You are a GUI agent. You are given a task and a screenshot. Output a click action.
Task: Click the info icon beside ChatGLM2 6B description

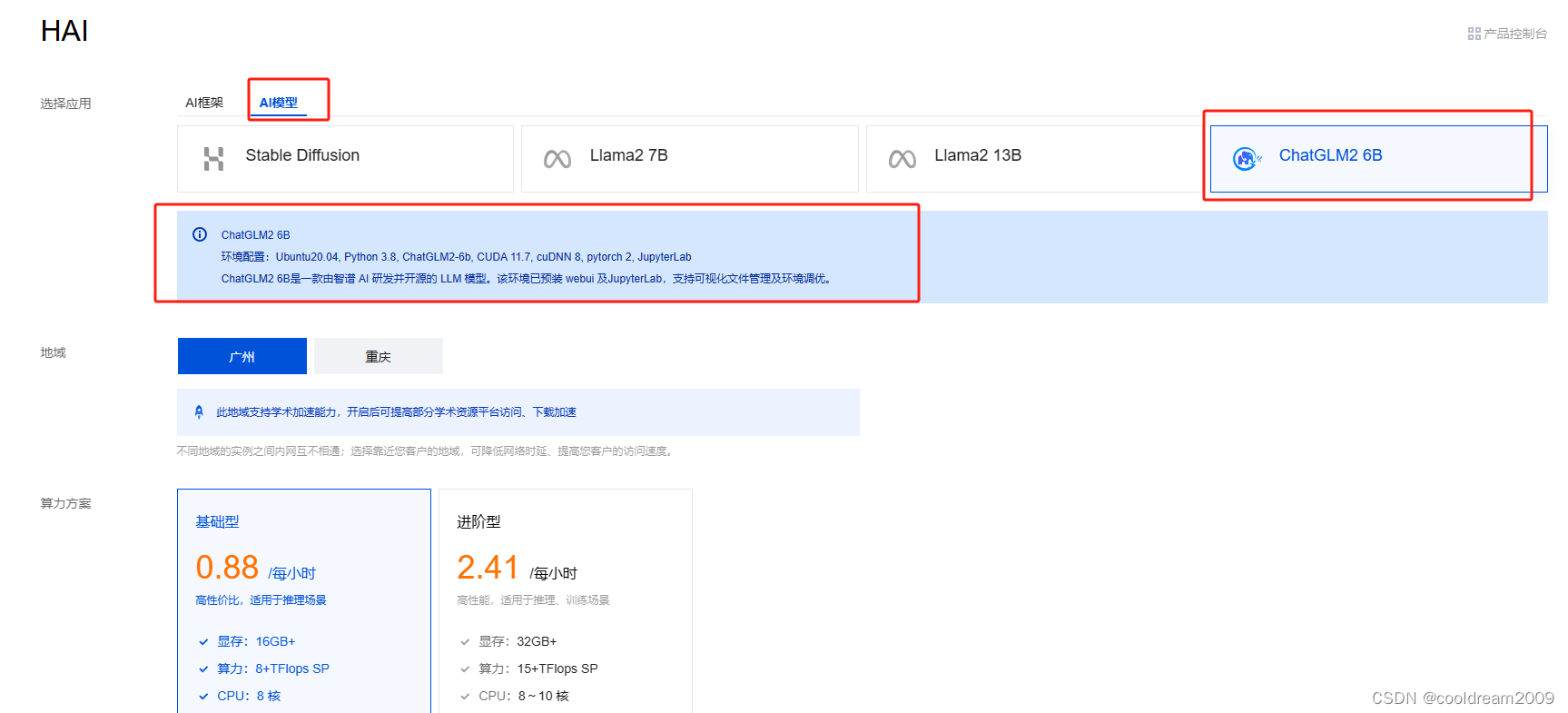point(200,234)
